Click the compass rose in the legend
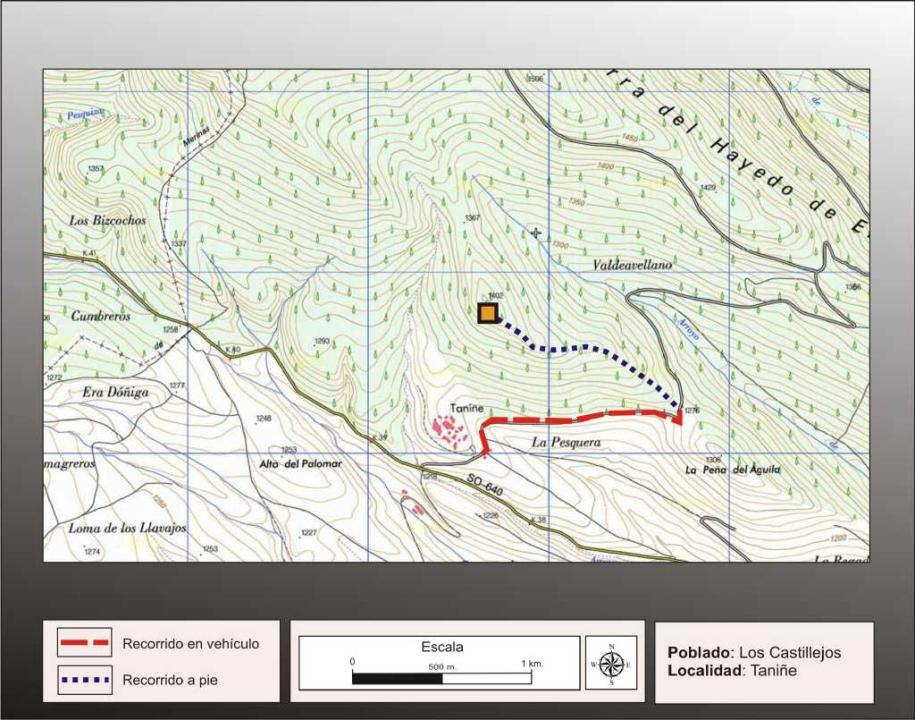This screenshot has width=915, height=720. point(611,663)
